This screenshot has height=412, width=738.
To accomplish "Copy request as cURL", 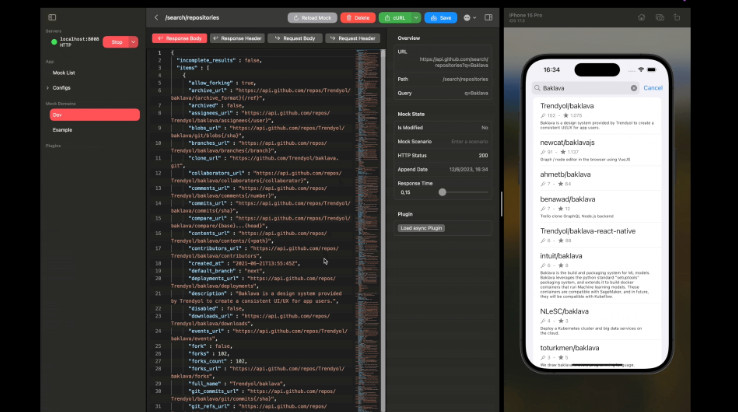I will [395, 18].
